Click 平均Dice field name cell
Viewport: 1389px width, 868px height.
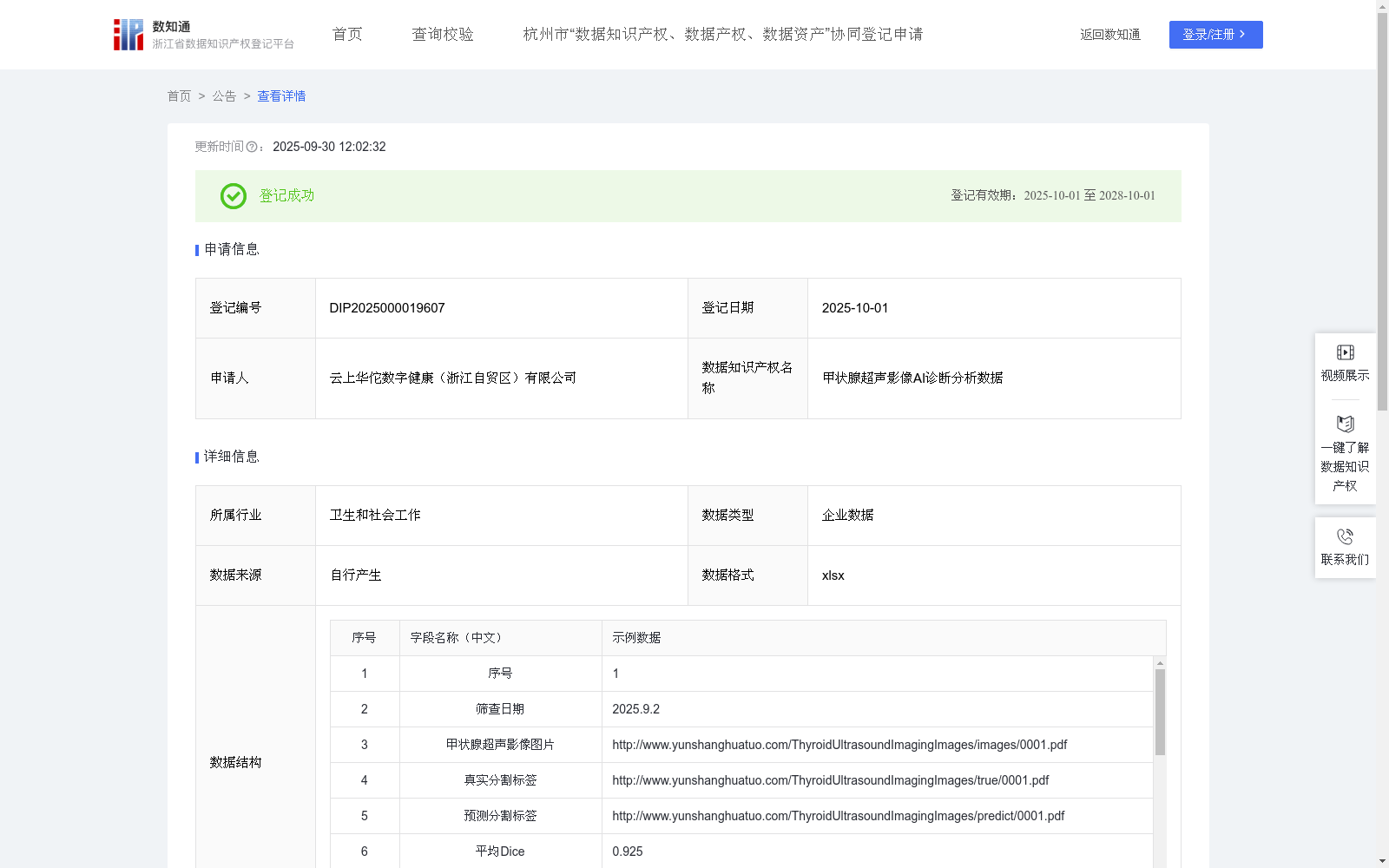500,852
